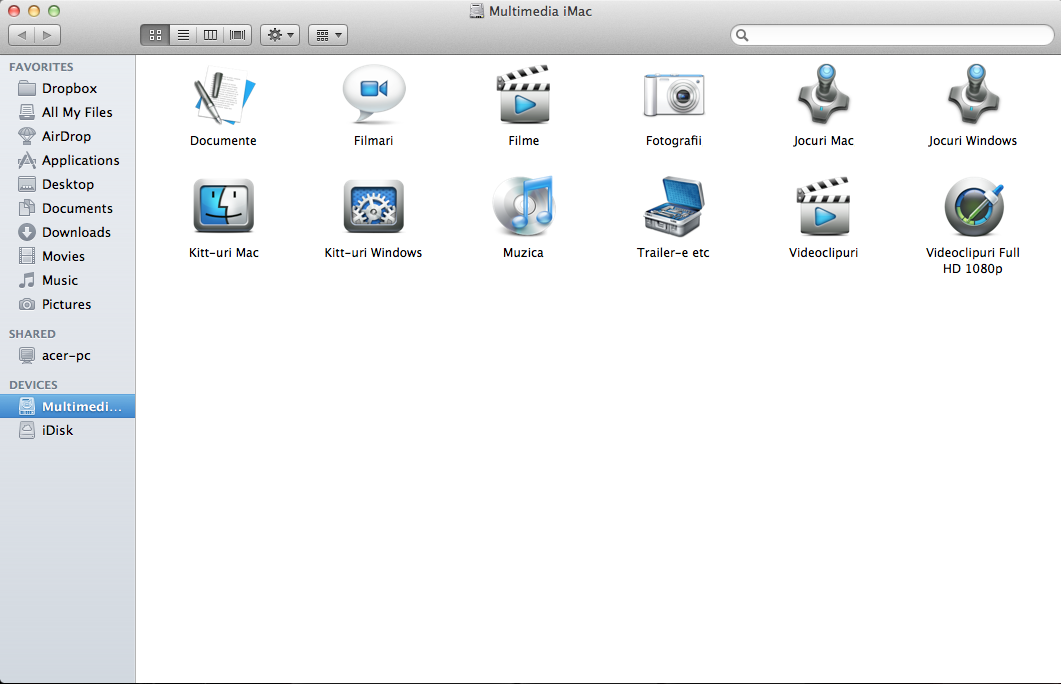This screenshot has height=684, width=1061.
Task: Open the Muzica music note icon
Action: point(523,206)
